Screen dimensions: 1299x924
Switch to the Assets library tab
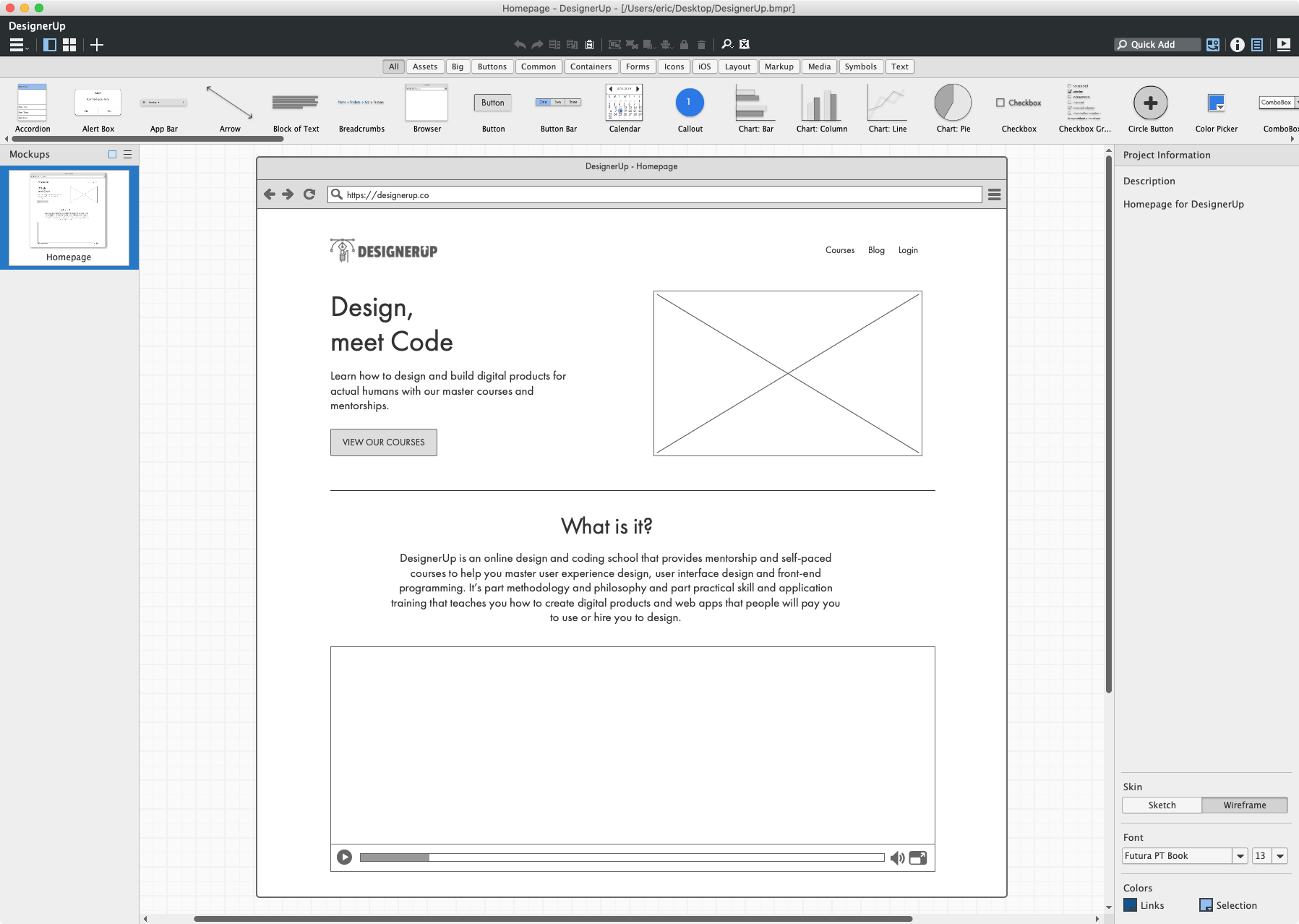(425, 67)
